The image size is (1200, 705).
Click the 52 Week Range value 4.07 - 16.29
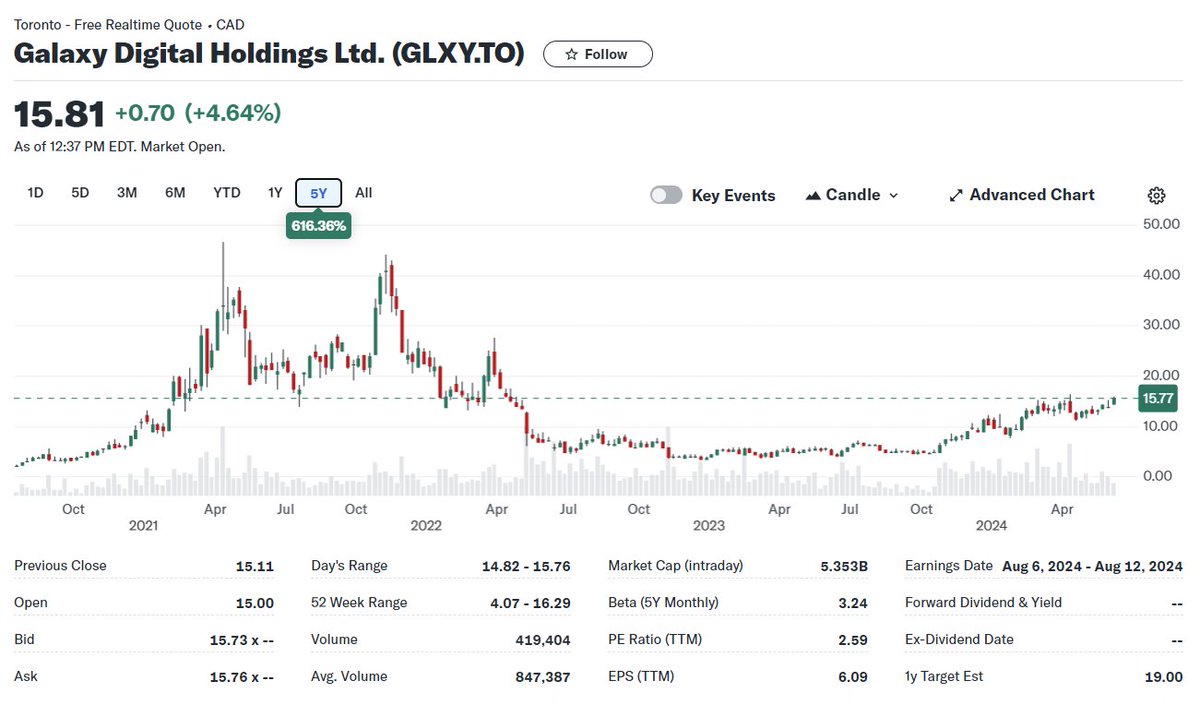tap(530, 602)
